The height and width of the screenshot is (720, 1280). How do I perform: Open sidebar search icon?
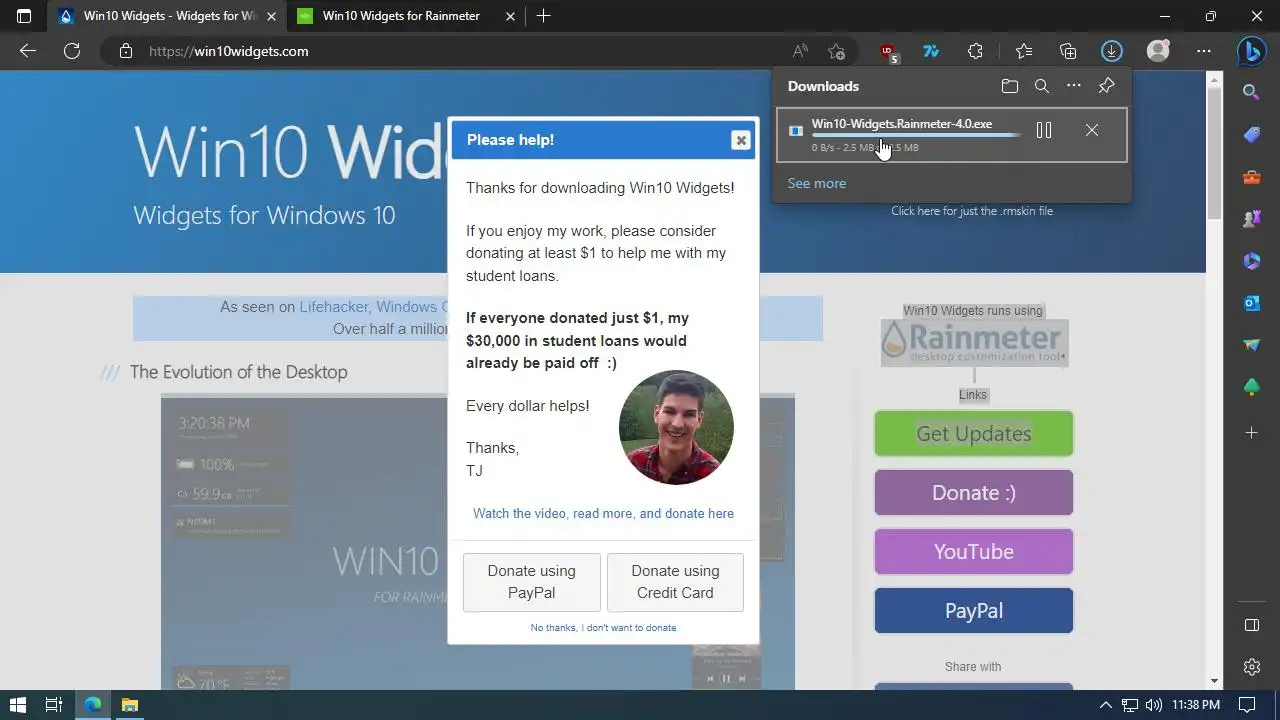[x=1251, y=92]
